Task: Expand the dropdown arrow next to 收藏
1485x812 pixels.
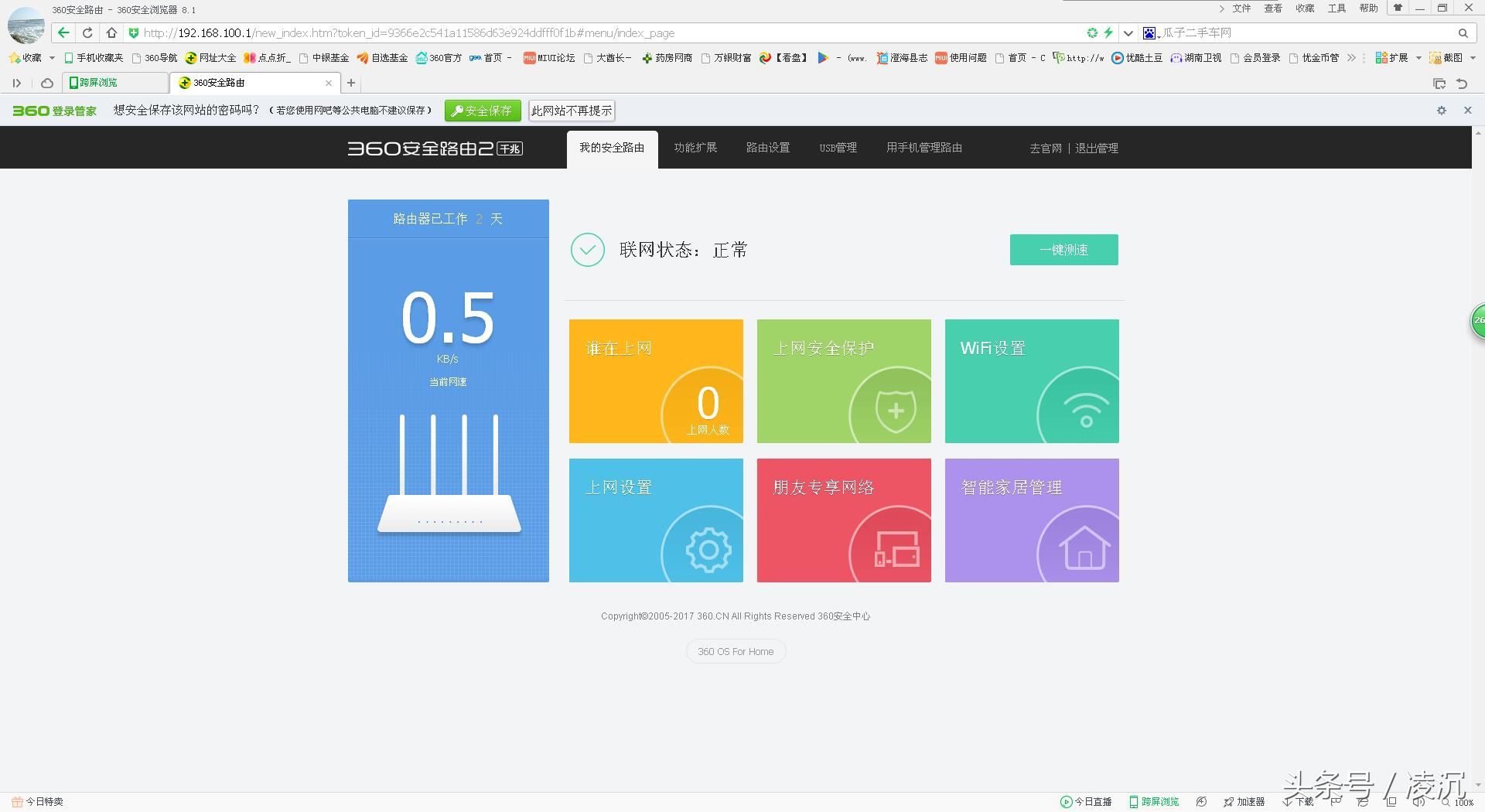Action: (52, 57)
